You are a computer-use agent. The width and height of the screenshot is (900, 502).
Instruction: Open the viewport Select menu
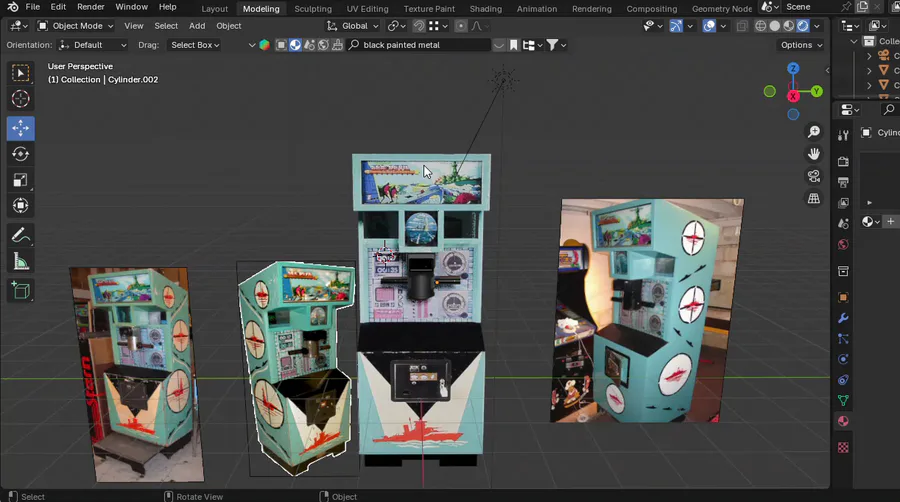[166, 26]
